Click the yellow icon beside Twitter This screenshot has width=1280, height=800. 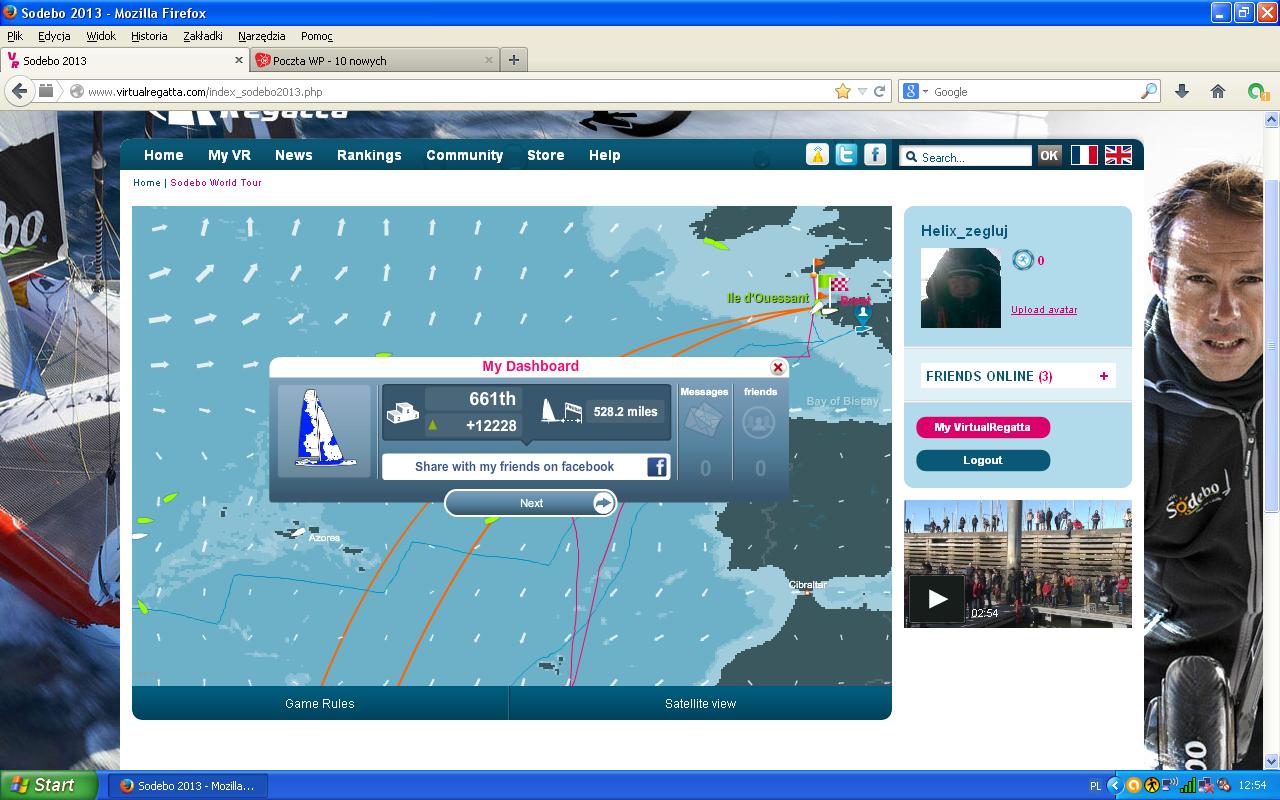[818, 155]
